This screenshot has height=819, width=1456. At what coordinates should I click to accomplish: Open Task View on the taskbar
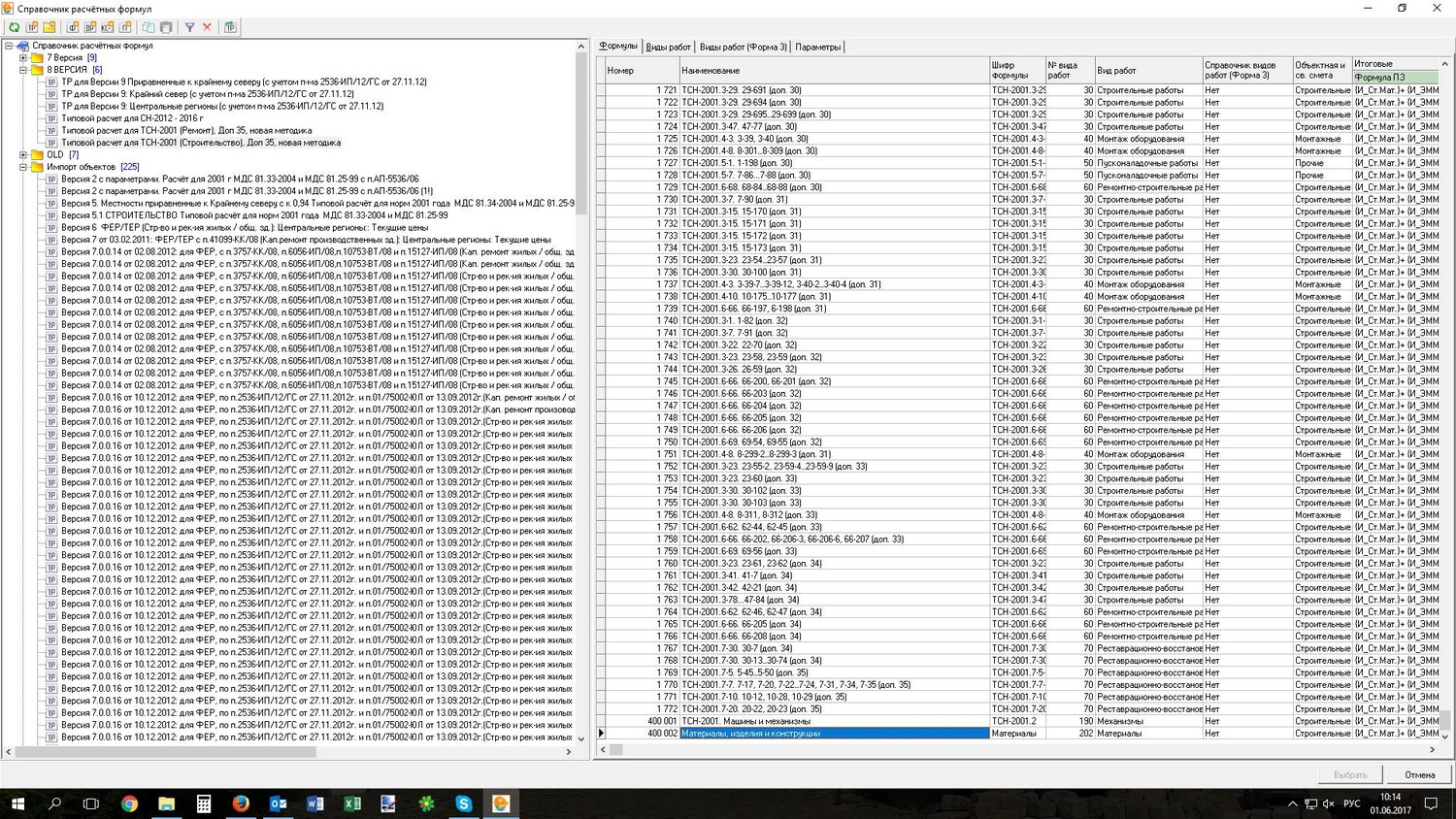point(91,803)
